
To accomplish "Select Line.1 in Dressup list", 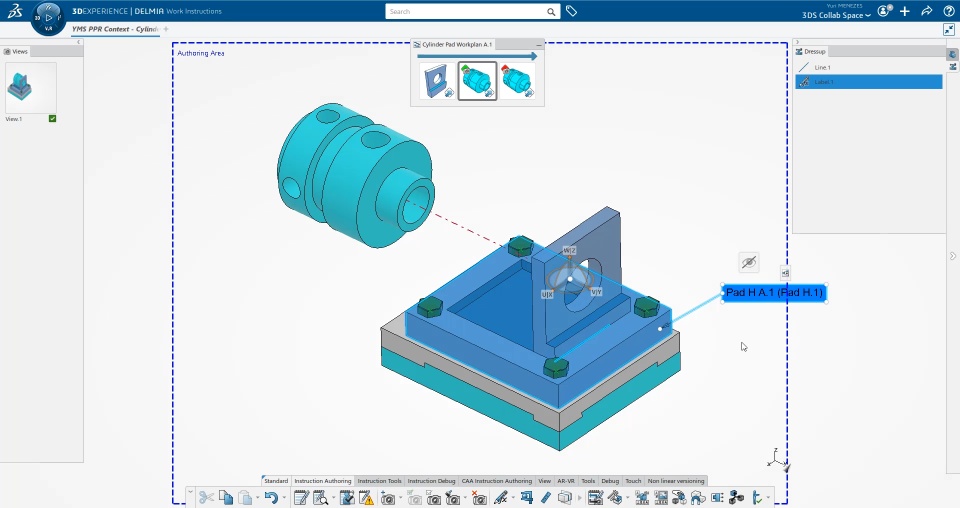I will click(x=869, y=67).
